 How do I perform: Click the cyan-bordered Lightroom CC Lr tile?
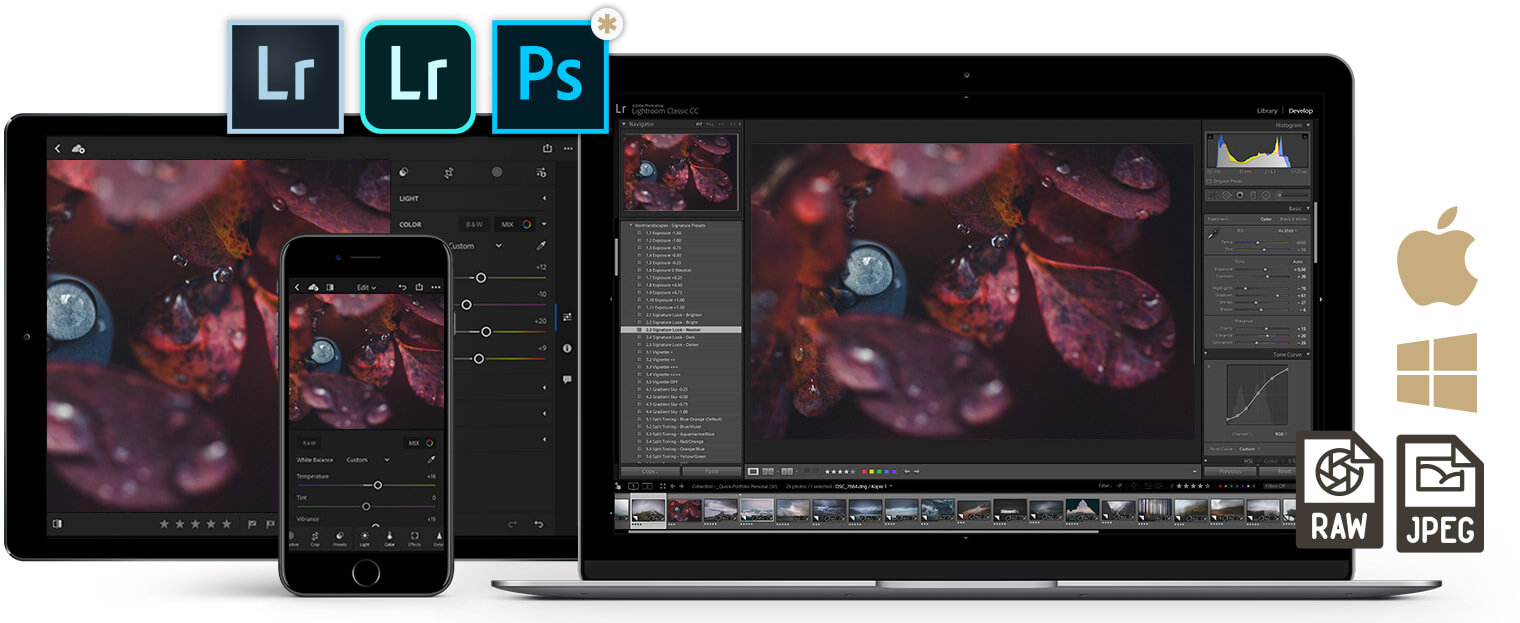(417, 77)
